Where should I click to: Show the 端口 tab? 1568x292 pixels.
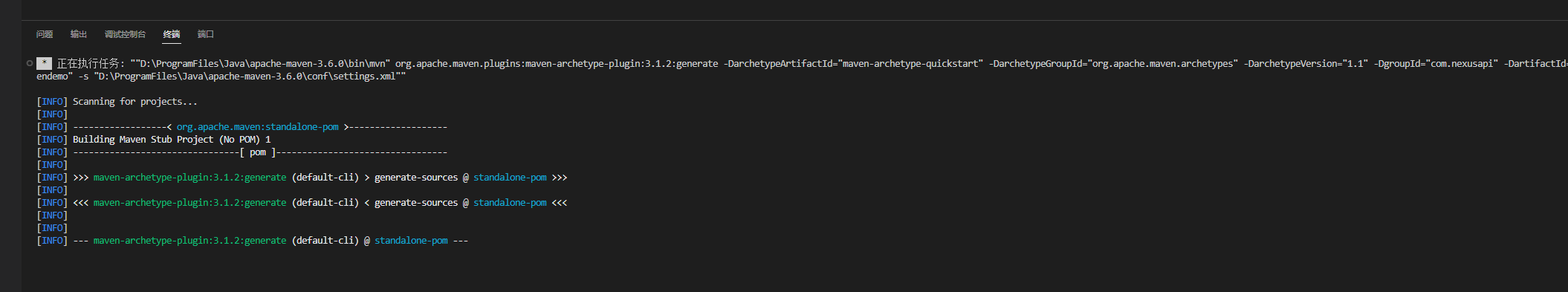click(x=206, y=34)
